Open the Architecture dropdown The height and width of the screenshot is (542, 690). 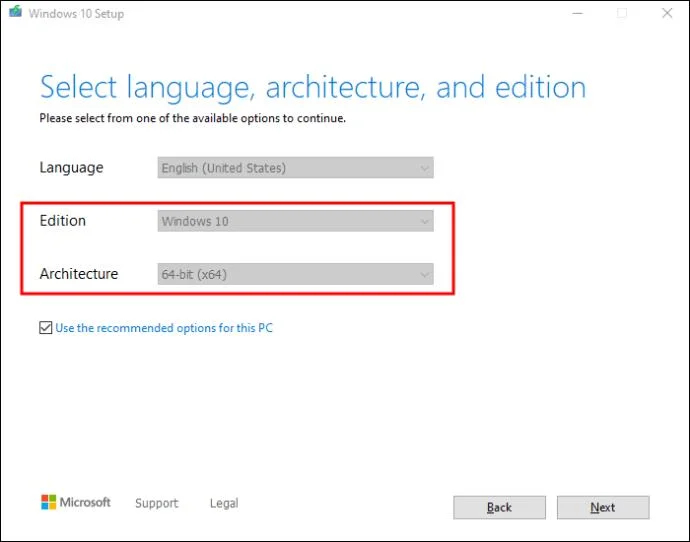pyautogui.click(x=295, y=274)
